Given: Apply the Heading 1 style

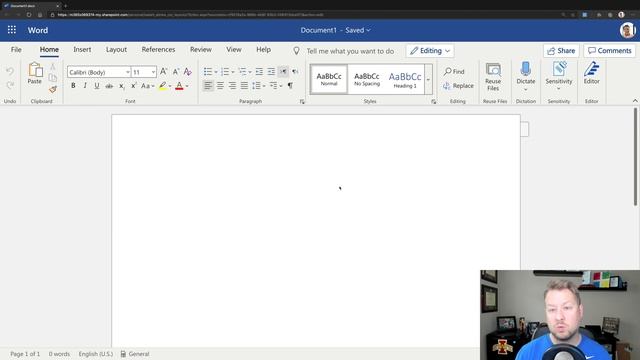Looking at the screenshot, I should point(405,79).
